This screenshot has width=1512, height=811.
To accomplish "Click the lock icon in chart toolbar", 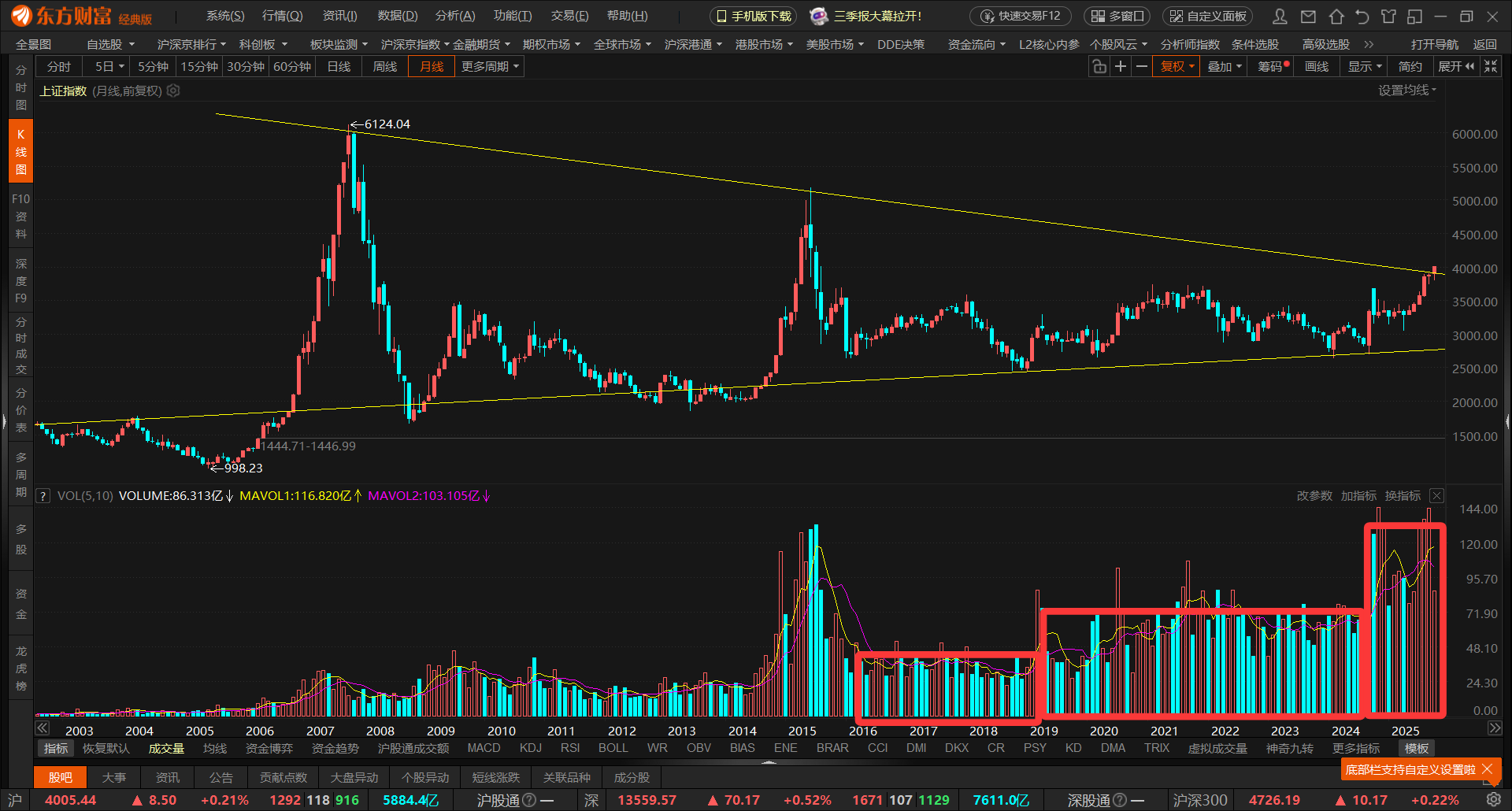I will [x=1099, y=67].
